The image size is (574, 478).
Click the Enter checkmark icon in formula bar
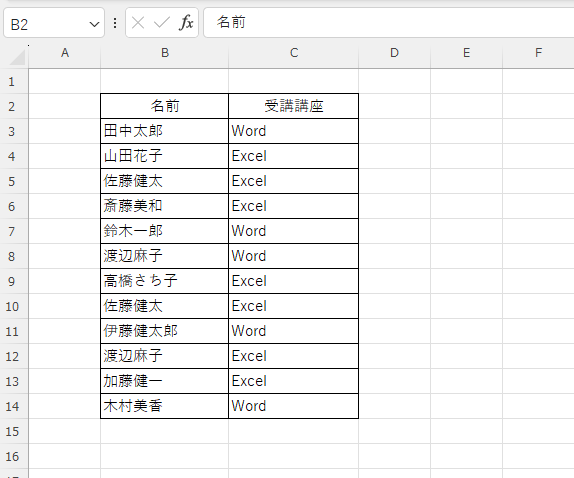click(x=161, y=23)
